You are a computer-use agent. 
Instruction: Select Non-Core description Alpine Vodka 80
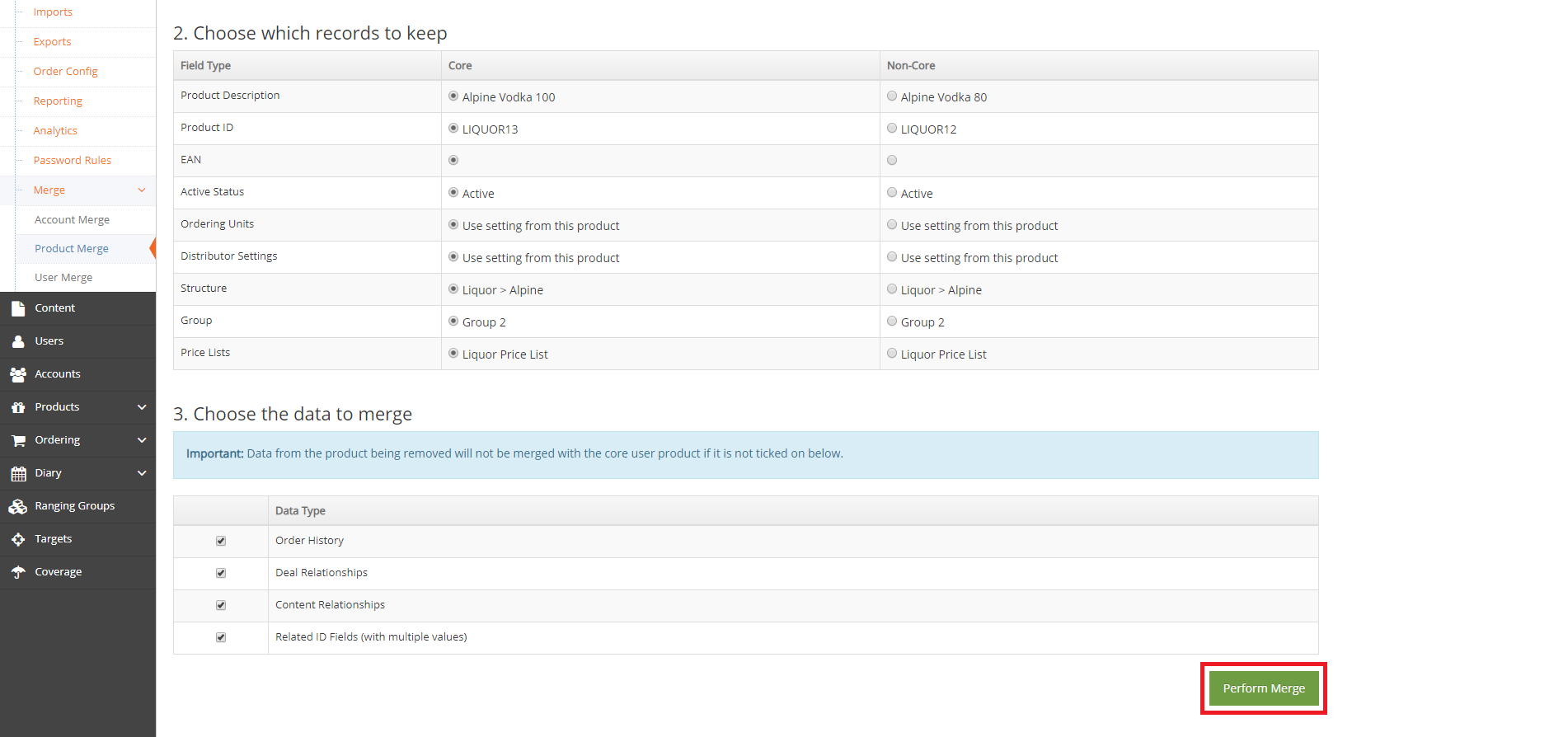point(892,96)
